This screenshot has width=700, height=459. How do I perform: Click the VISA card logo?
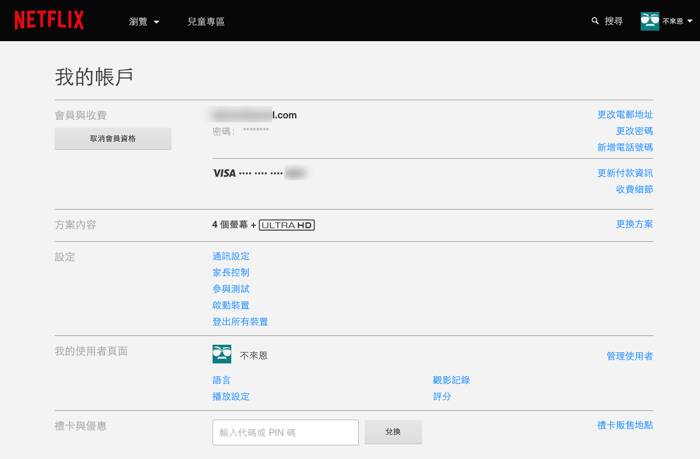[x=225, y=173]
